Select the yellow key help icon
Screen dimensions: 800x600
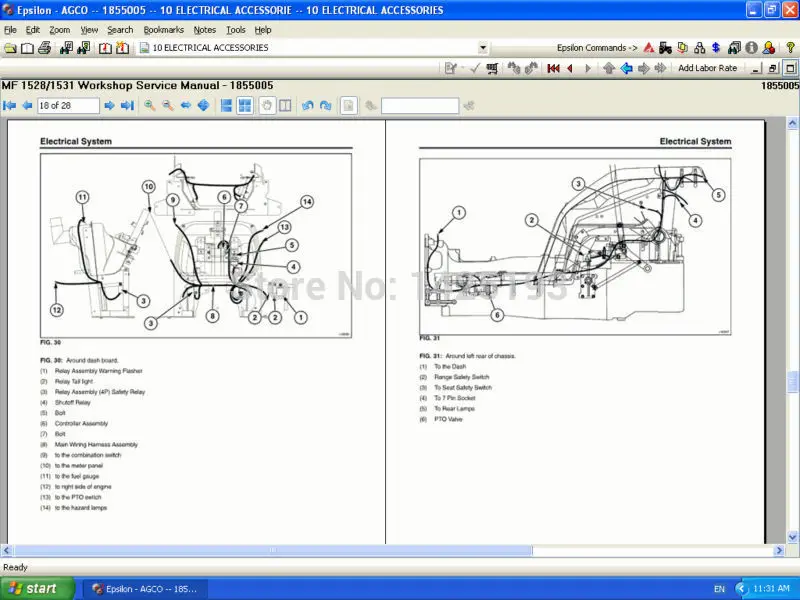tap(790, 47)
